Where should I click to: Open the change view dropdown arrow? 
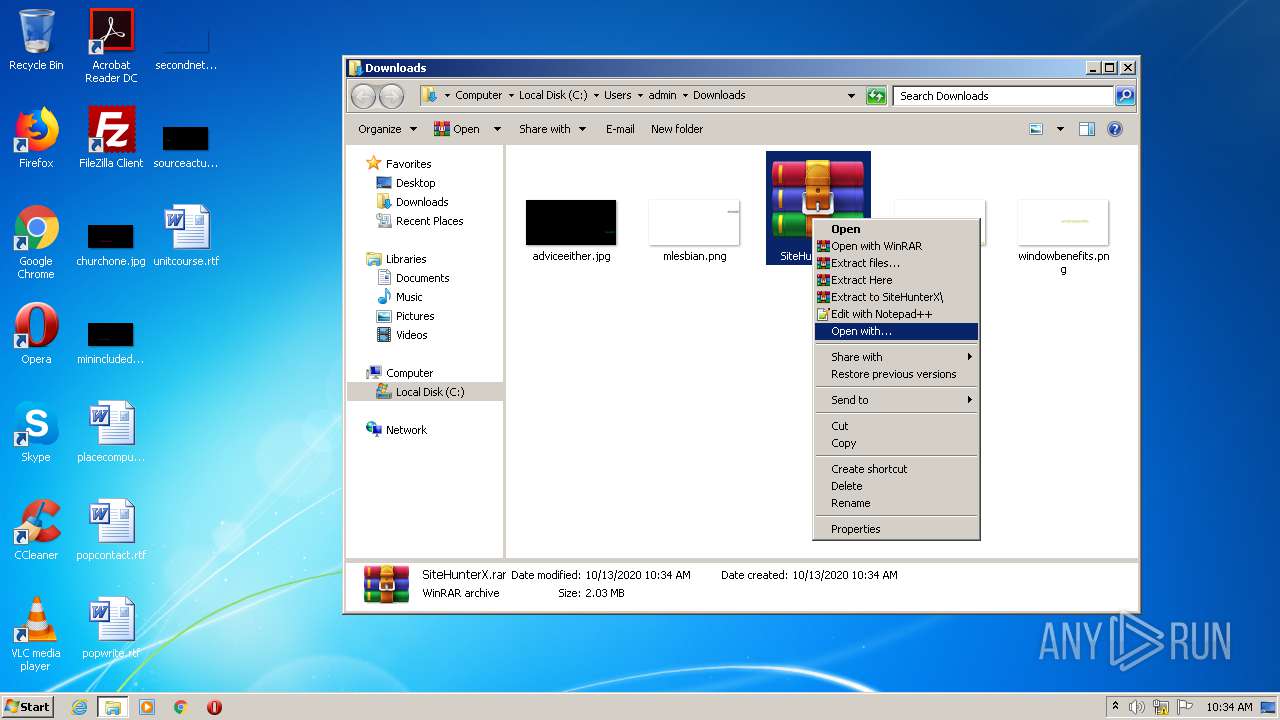(x=1060, y=129)
